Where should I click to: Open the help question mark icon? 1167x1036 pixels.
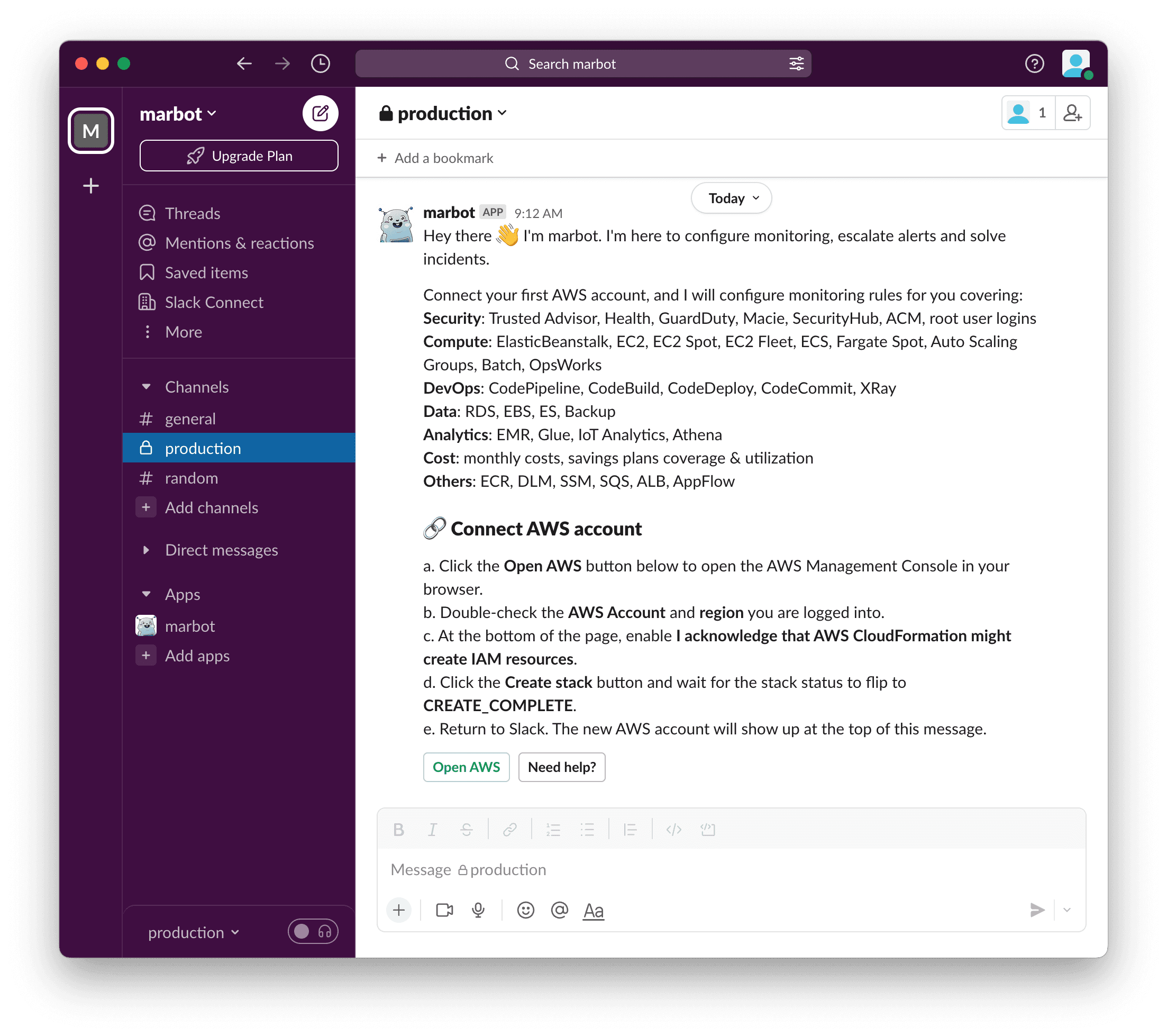[1034, 63]
